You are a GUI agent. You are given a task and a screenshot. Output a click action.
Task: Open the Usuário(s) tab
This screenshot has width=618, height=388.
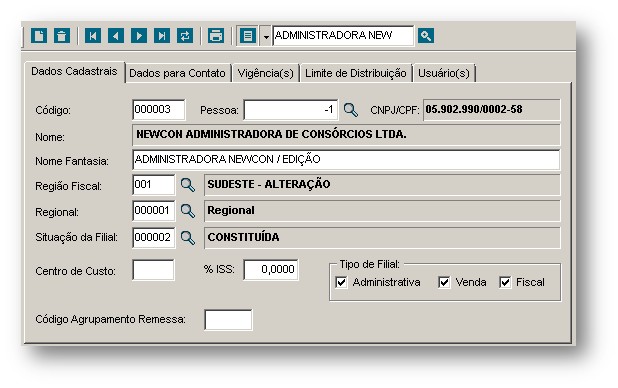click(444, 73)
